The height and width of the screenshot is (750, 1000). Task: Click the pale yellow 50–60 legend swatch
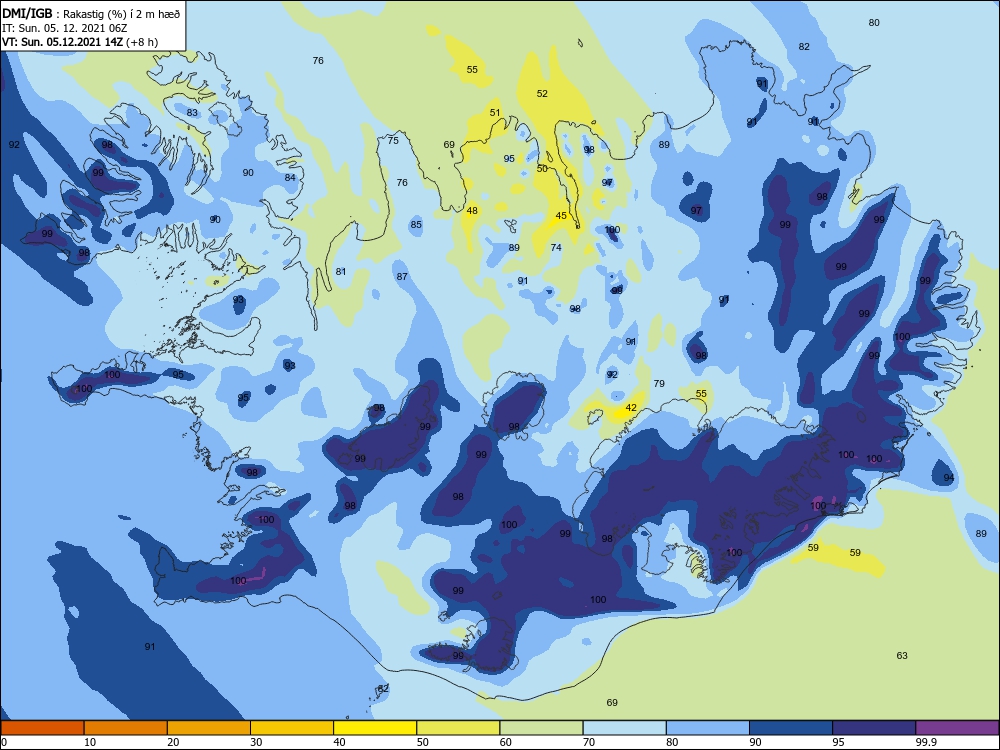click(x=458, y=728)
